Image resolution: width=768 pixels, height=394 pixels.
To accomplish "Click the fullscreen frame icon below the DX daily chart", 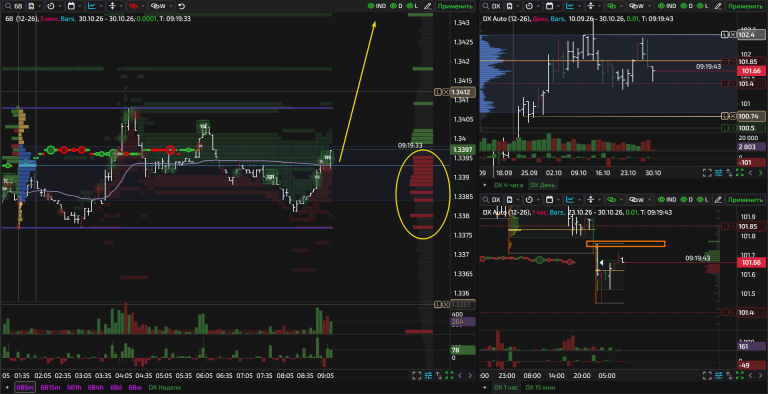I will tap(707, 172).
